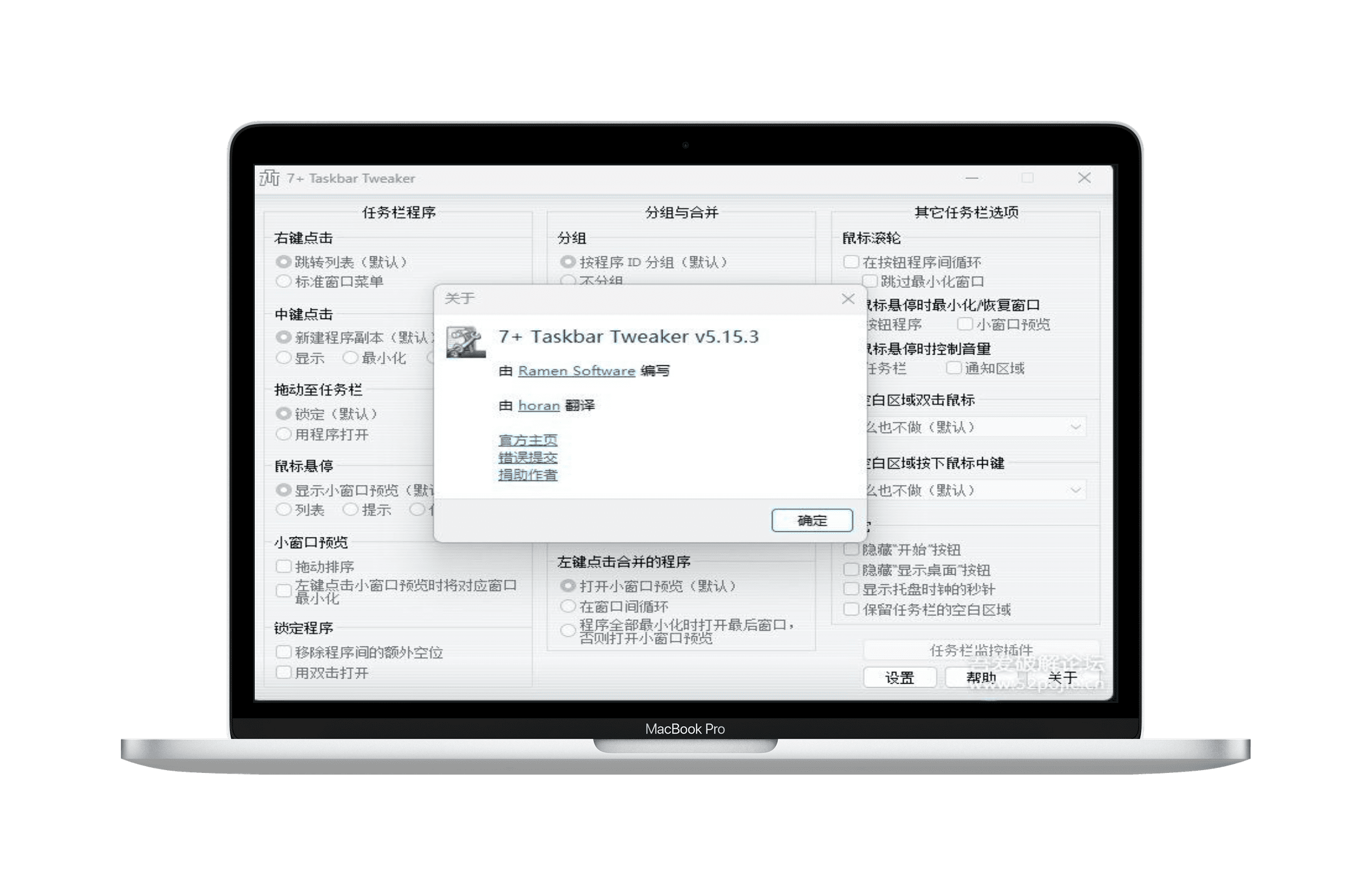This screenshot has height=896, width=1372.
Task: Click the 关于 button in main window
Action: pyautogui.click(x=1062, y=678)
